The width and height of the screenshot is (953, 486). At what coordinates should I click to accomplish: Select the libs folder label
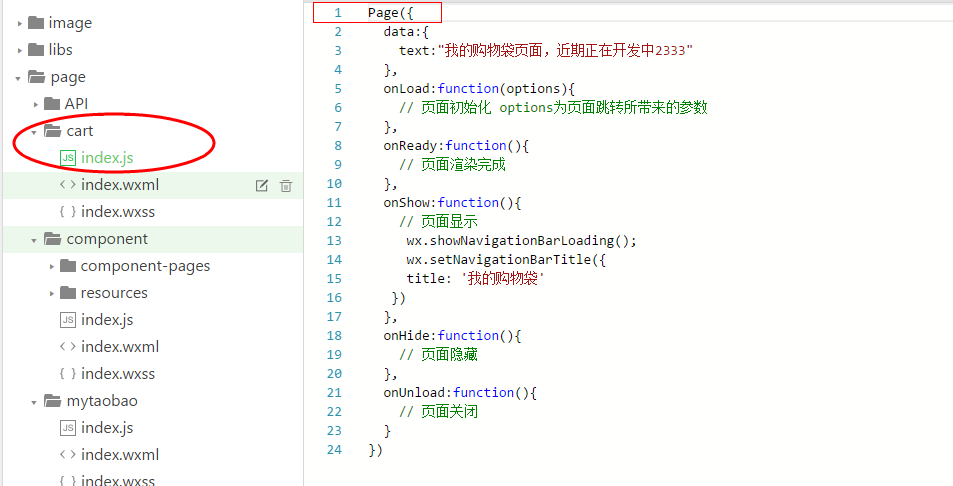pyautogui.click(x=61, y=50)
